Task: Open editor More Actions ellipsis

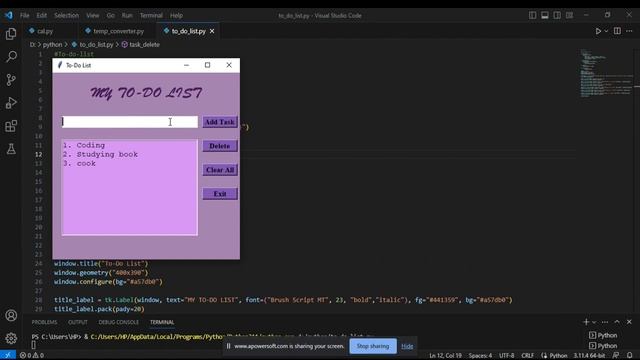Action: [x=629, y=31]
